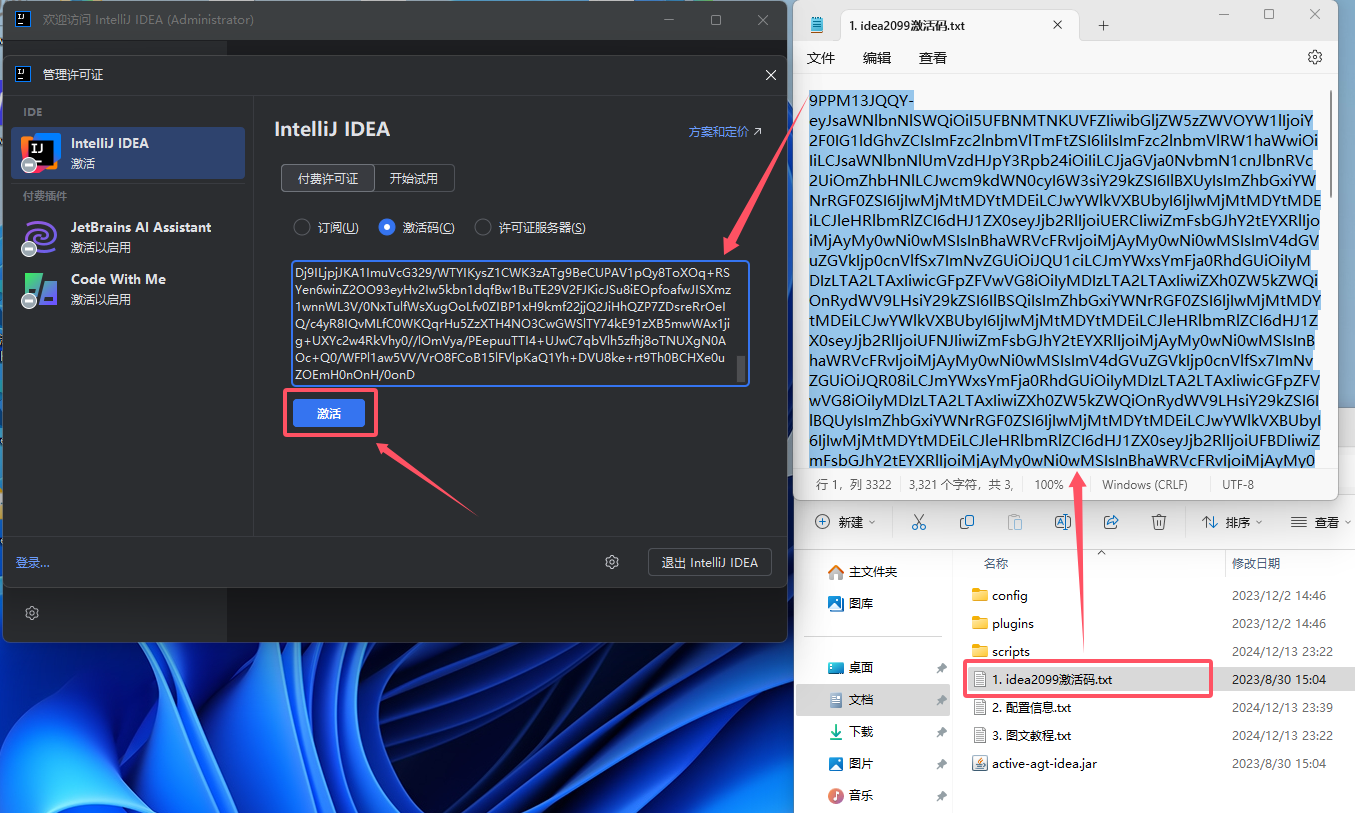Unpin 音乐 using its pin icon
The image size is (1355, 813).
point(941,796)
